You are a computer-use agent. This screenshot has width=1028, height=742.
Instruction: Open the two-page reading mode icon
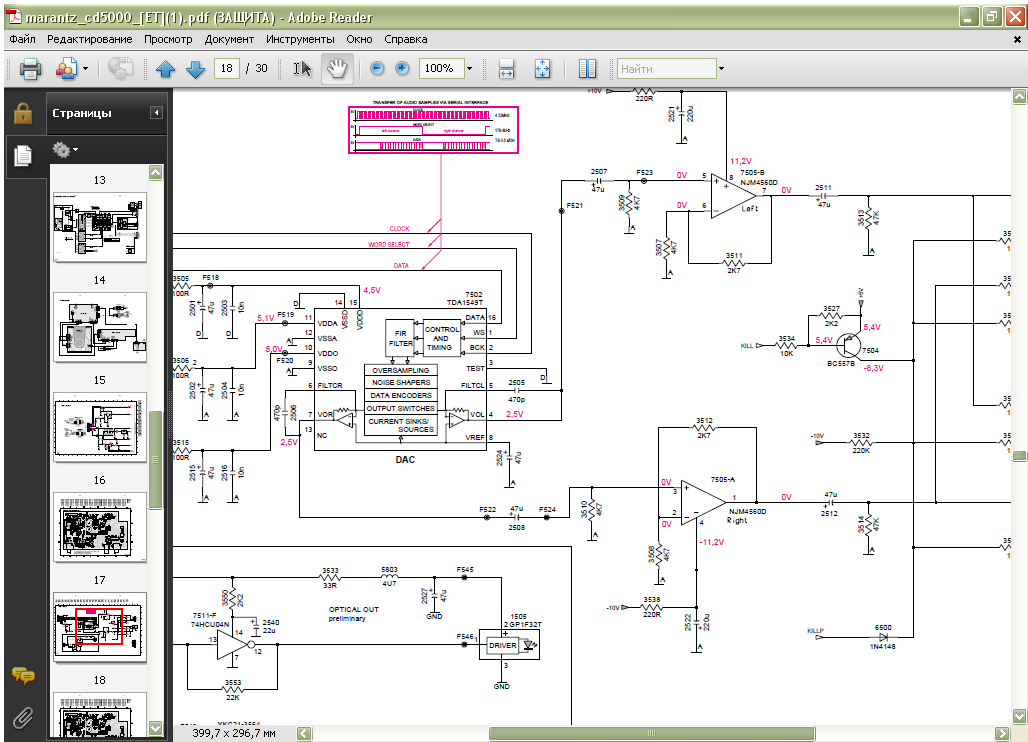tap(587, 69)
